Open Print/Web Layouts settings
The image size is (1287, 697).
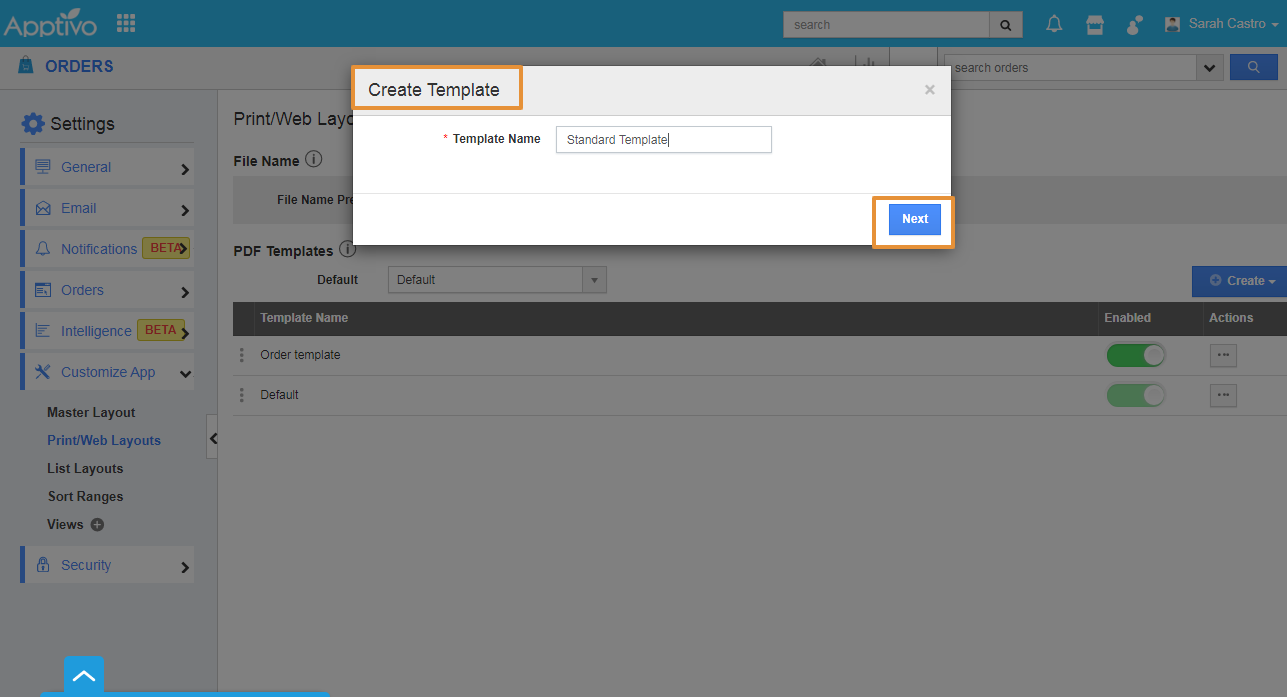pyautogui.click(x=104, y=440)
